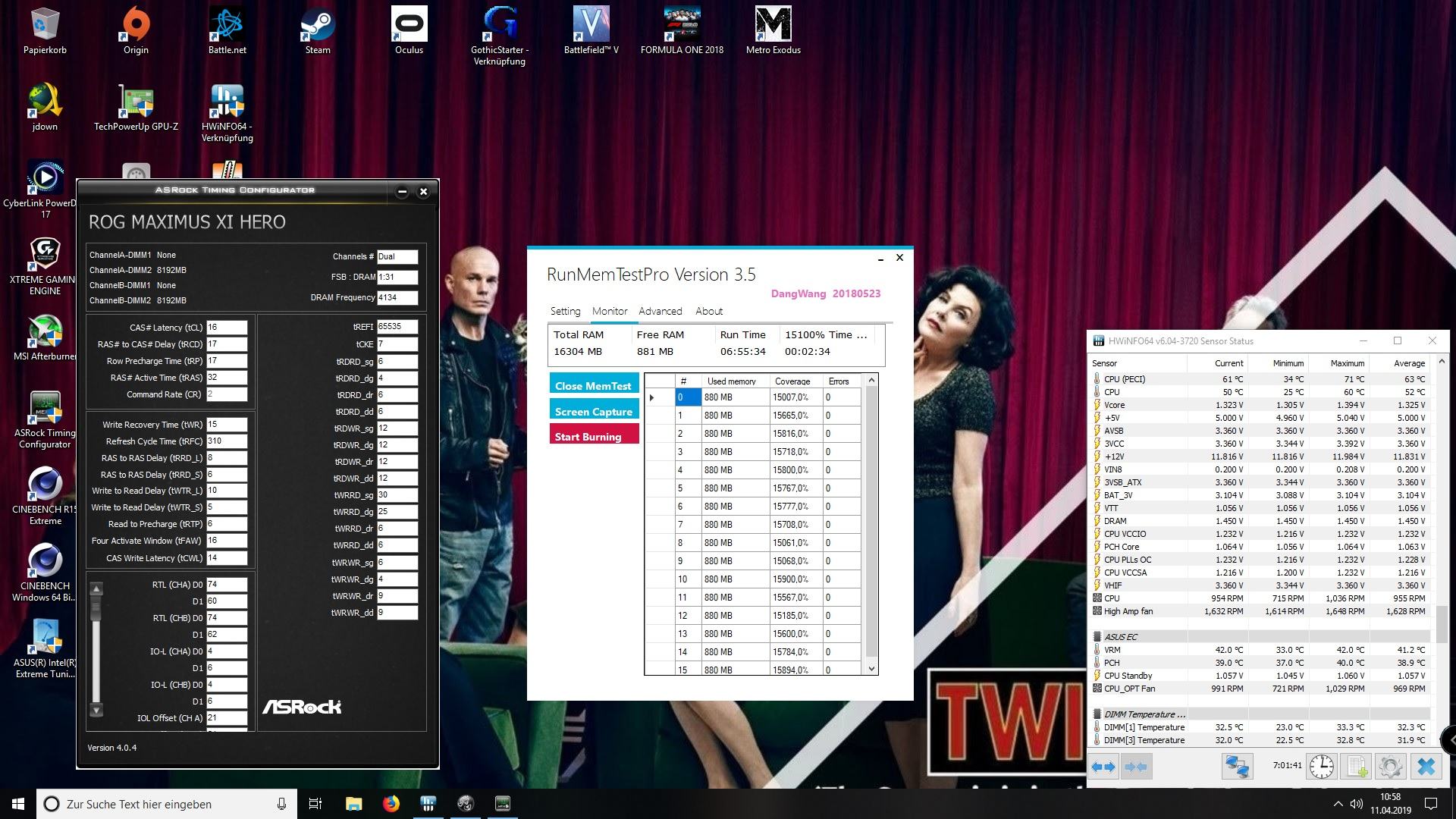Screen dimensions: 1456x819
Task: Show hidden system tray icons
Action: 1337,804
